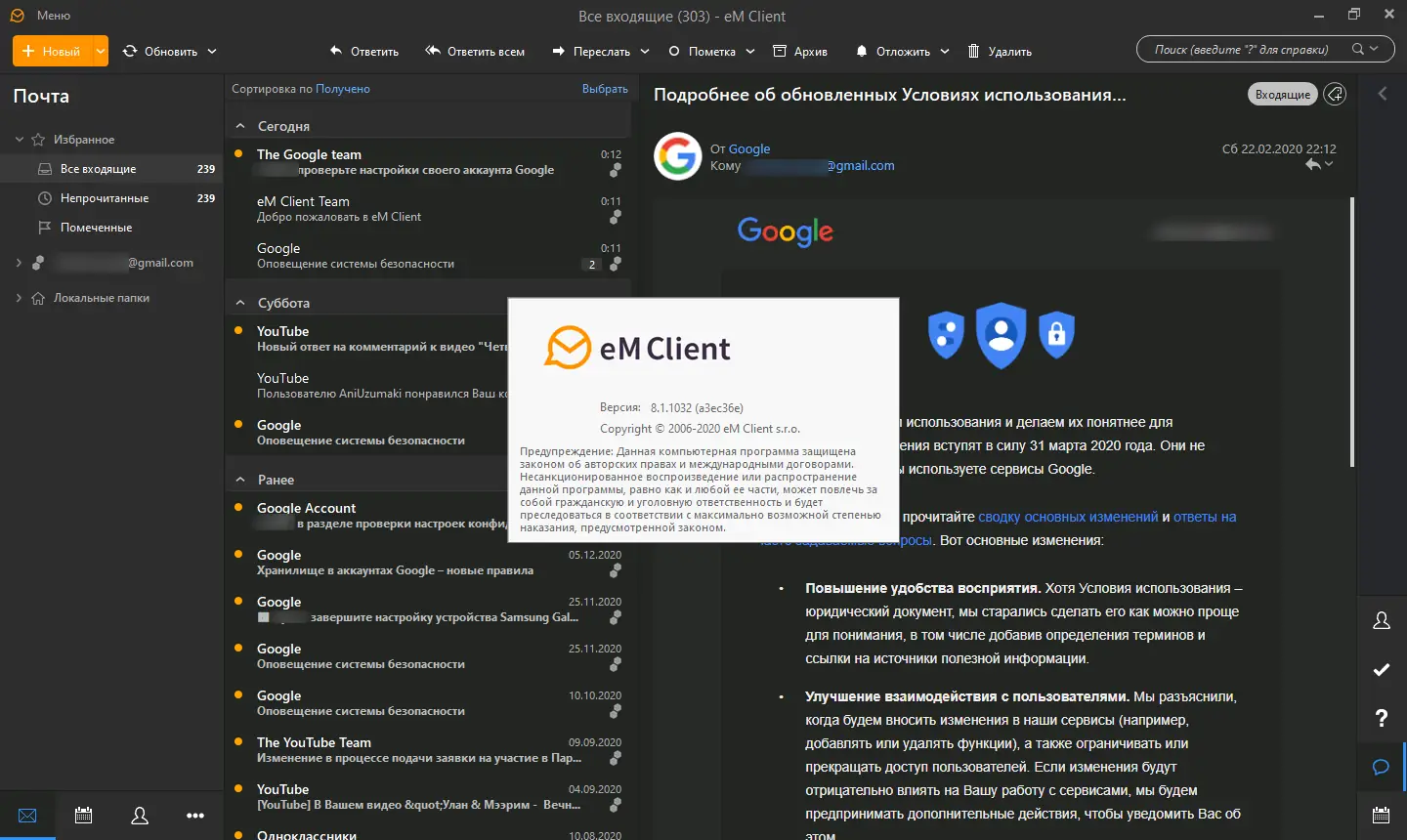The width and height of the screenshot is (1407, 840).
Task: Expand the Обновить dropdown arrow
Action: click(x=212, y=52)
